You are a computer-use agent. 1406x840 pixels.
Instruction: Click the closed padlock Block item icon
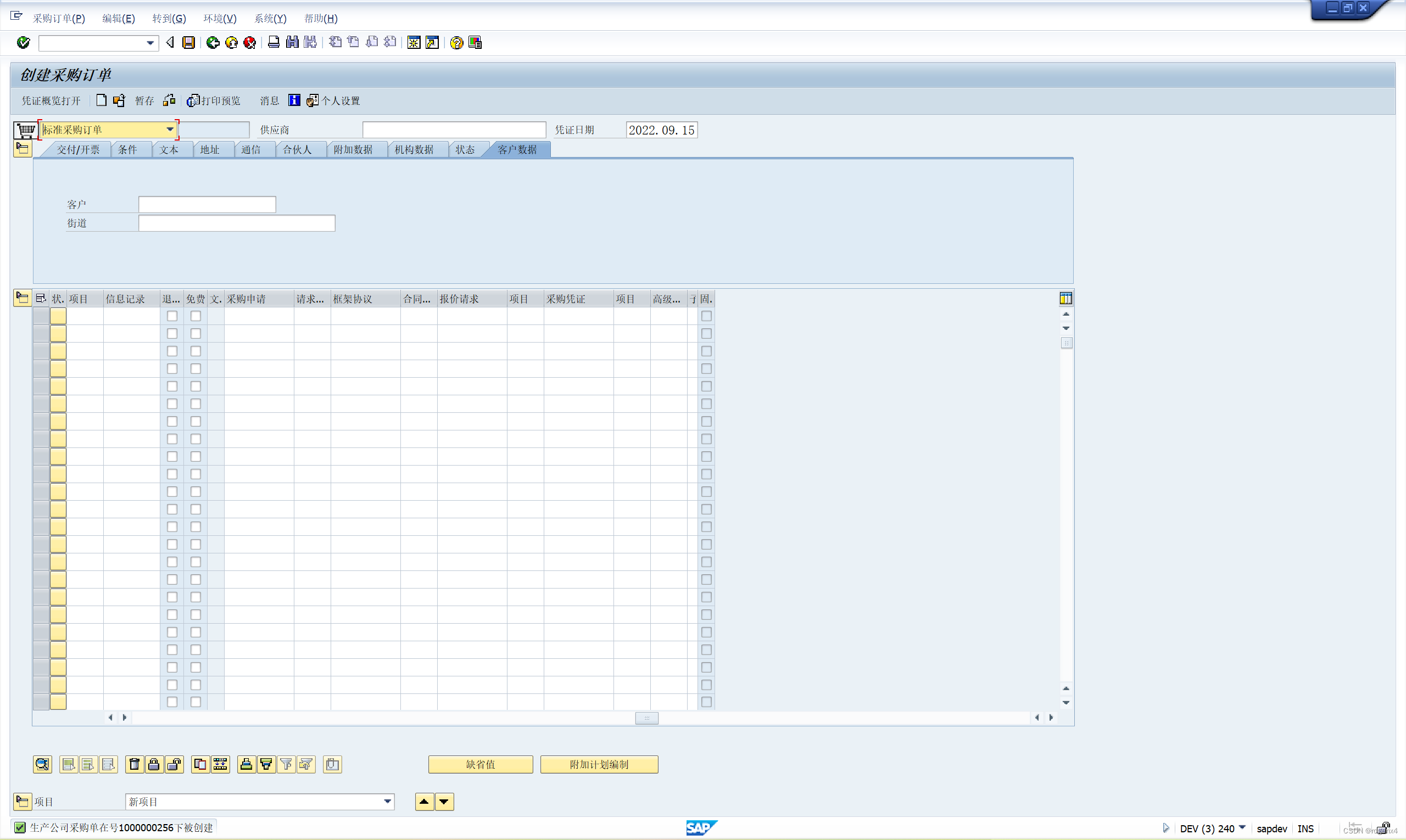[154, 765]
